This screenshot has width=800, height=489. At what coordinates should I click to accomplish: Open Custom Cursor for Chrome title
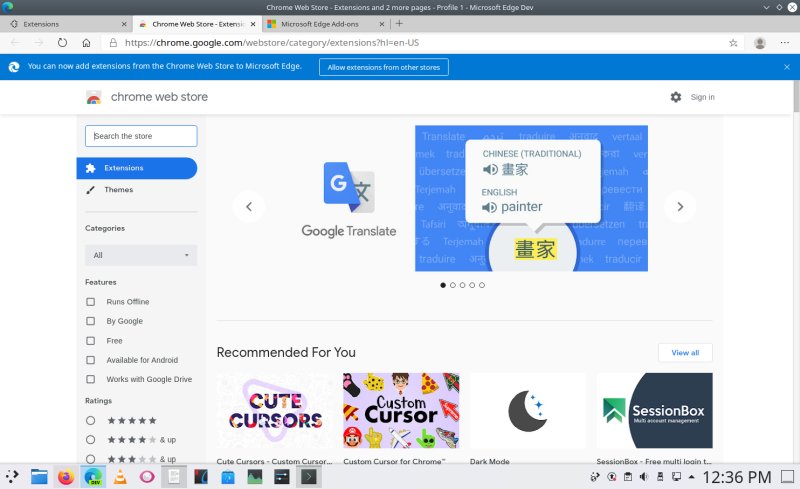click(x=394, y=461)
